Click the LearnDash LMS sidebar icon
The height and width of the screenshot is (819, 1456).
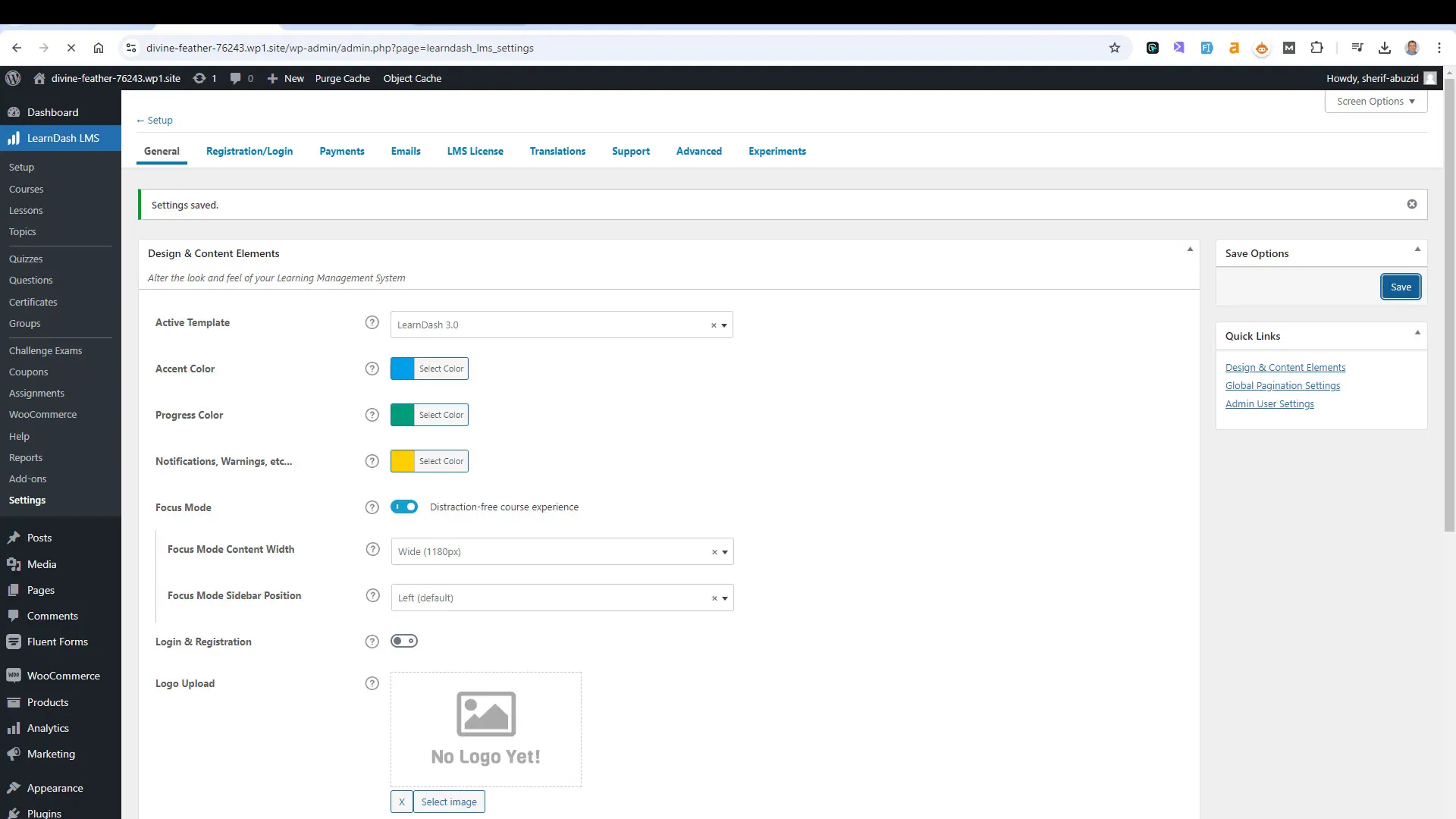pos(13,137)
